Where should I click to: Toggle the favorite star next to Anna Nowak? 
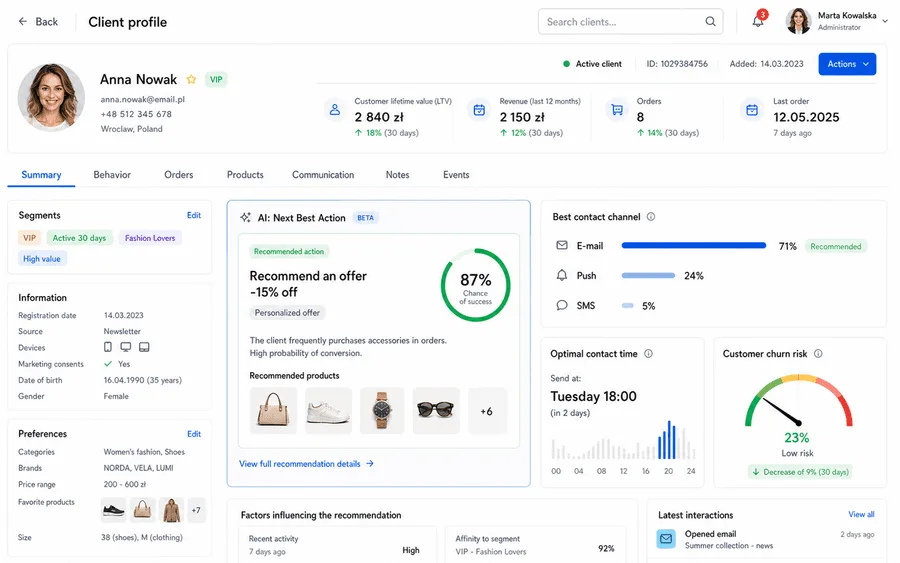(191, 79)
